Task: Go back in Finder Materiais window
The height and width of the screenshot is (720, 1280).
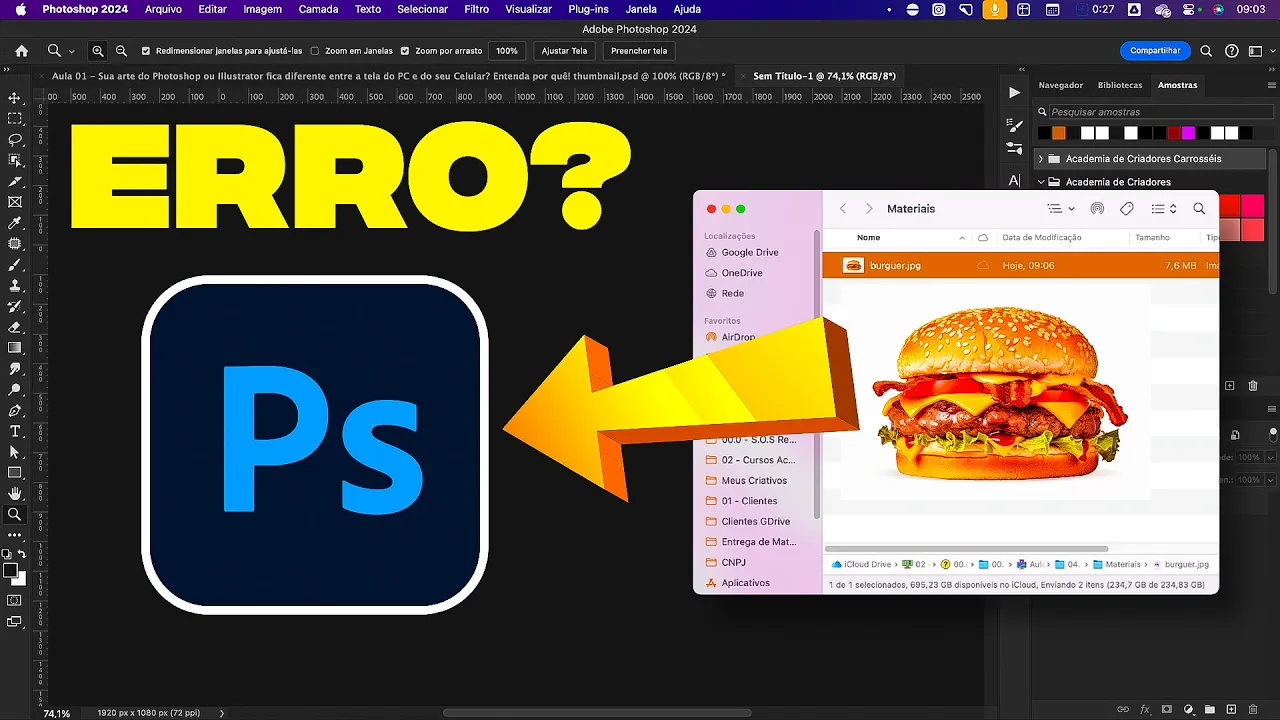Action: (x=843, y=209)
